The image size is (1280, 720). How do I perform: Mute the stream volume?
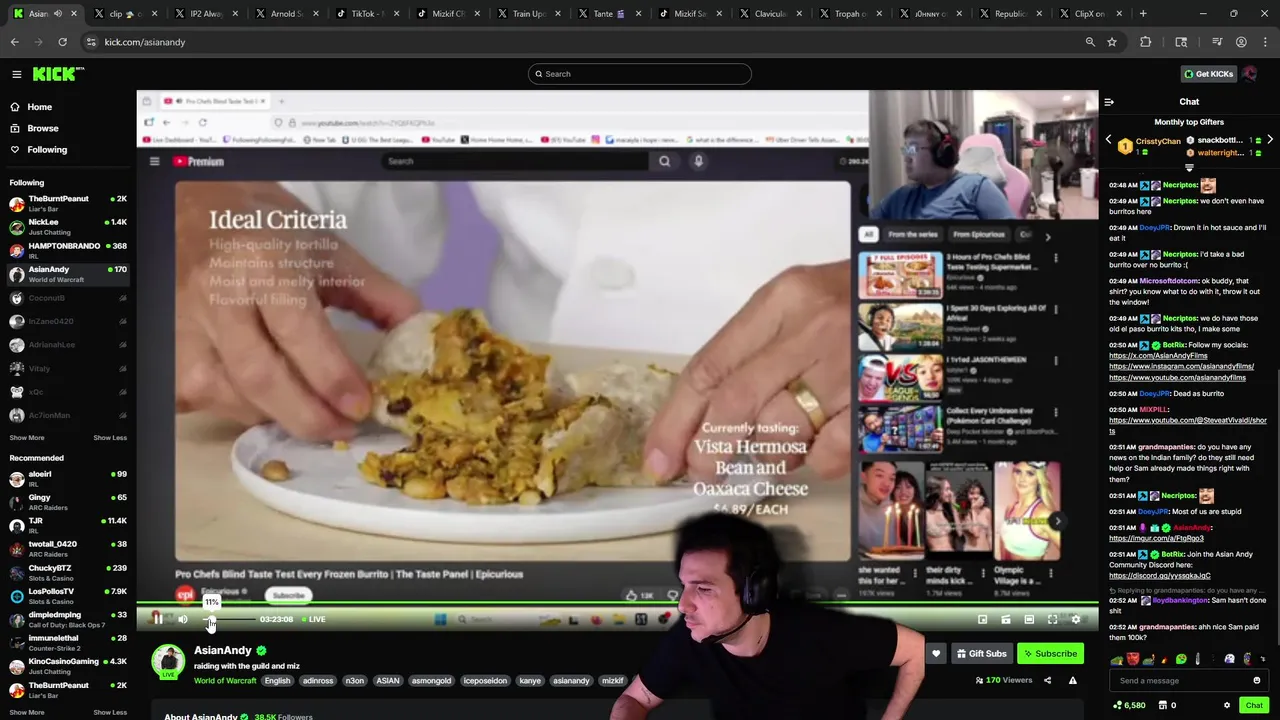point(183,619)
